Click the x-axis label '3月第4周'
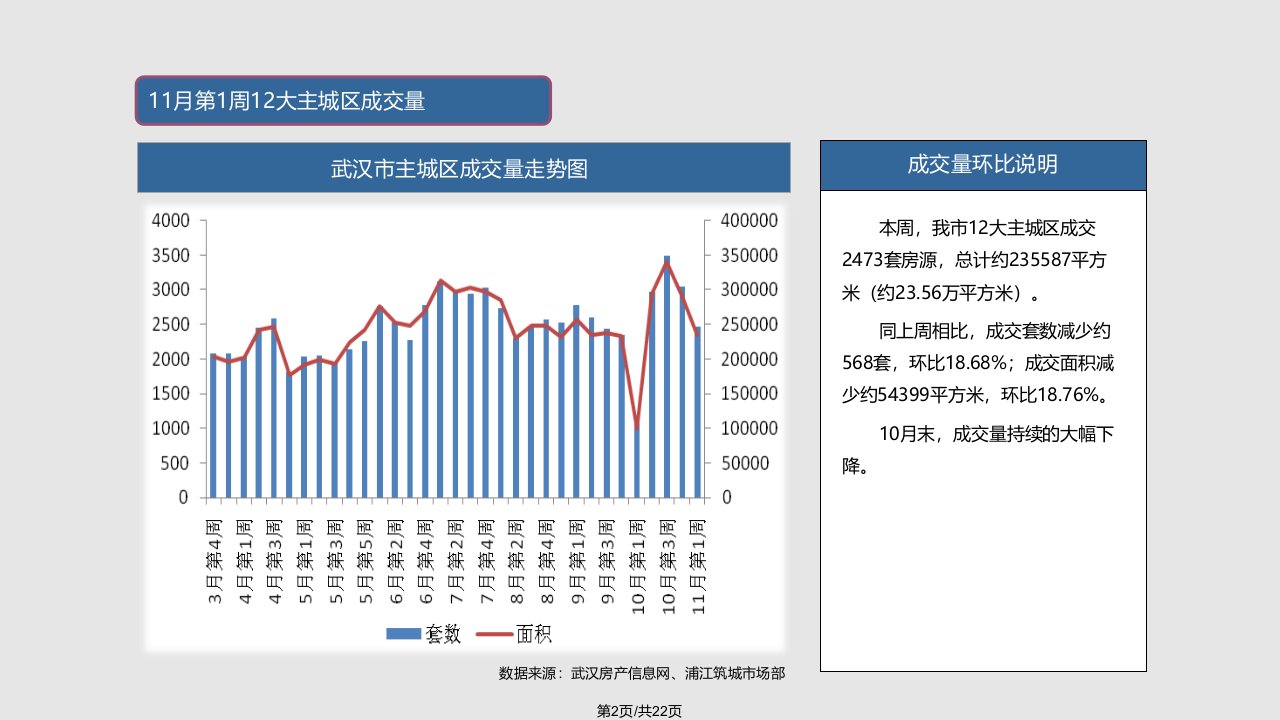Screen dimensions: 1280x720 214,561
